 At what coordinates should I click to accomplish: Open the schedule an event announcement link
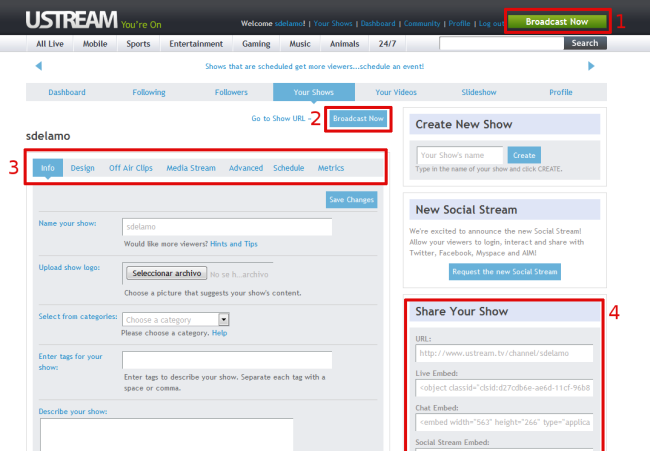pos(314,66)
